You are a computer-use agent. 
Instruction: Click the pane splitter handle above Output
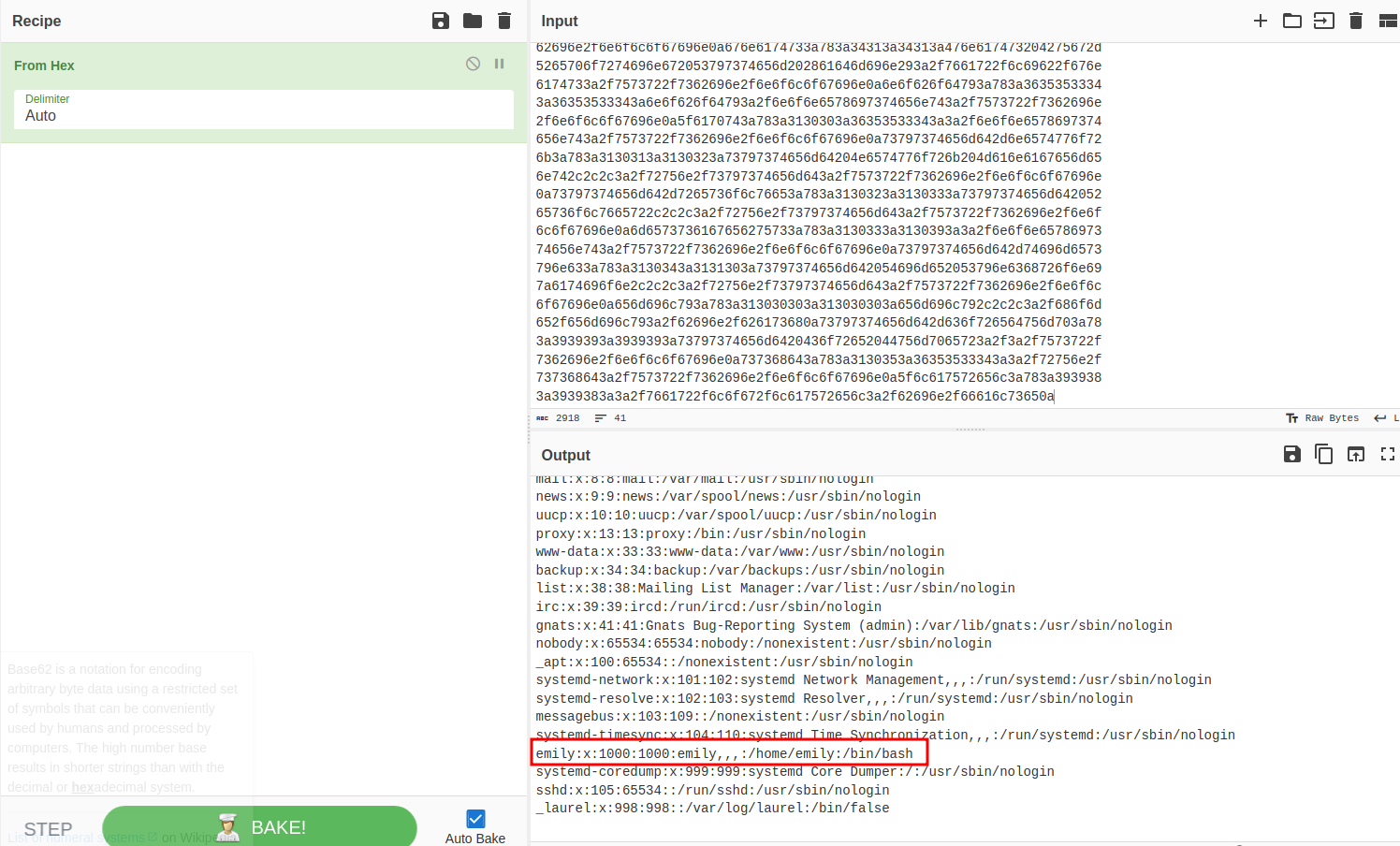pyautogui.click(x=970, y=430)
